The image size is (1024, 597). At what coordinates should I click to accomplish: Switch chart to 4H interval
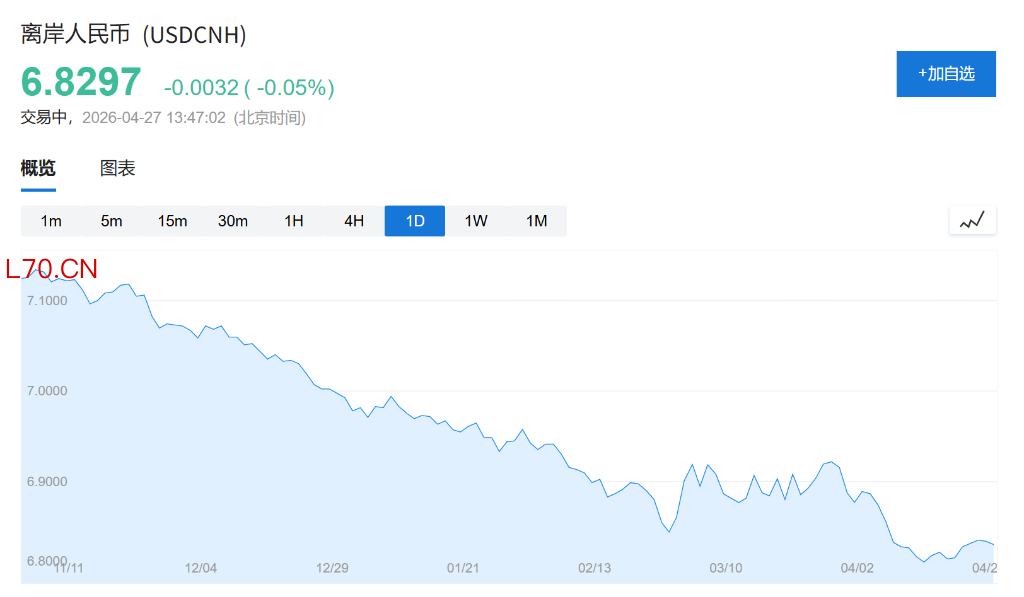354,221
